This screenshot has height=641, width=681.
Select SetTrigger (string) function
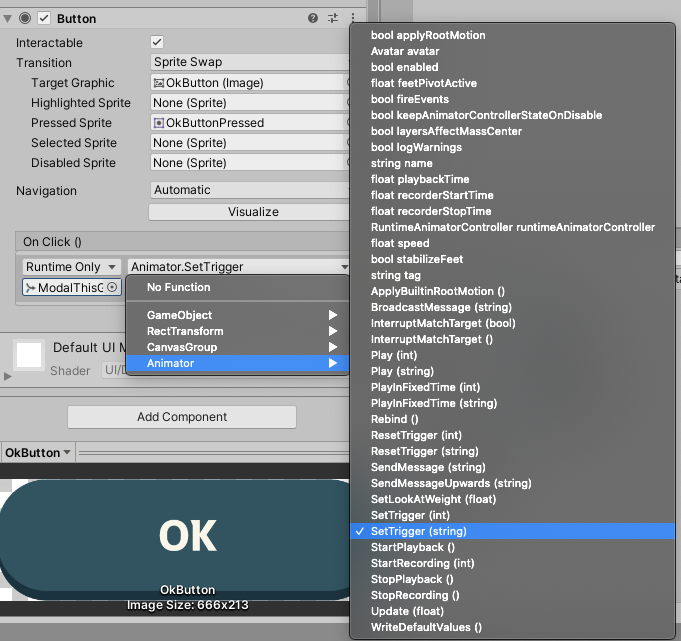click(512, 531)
